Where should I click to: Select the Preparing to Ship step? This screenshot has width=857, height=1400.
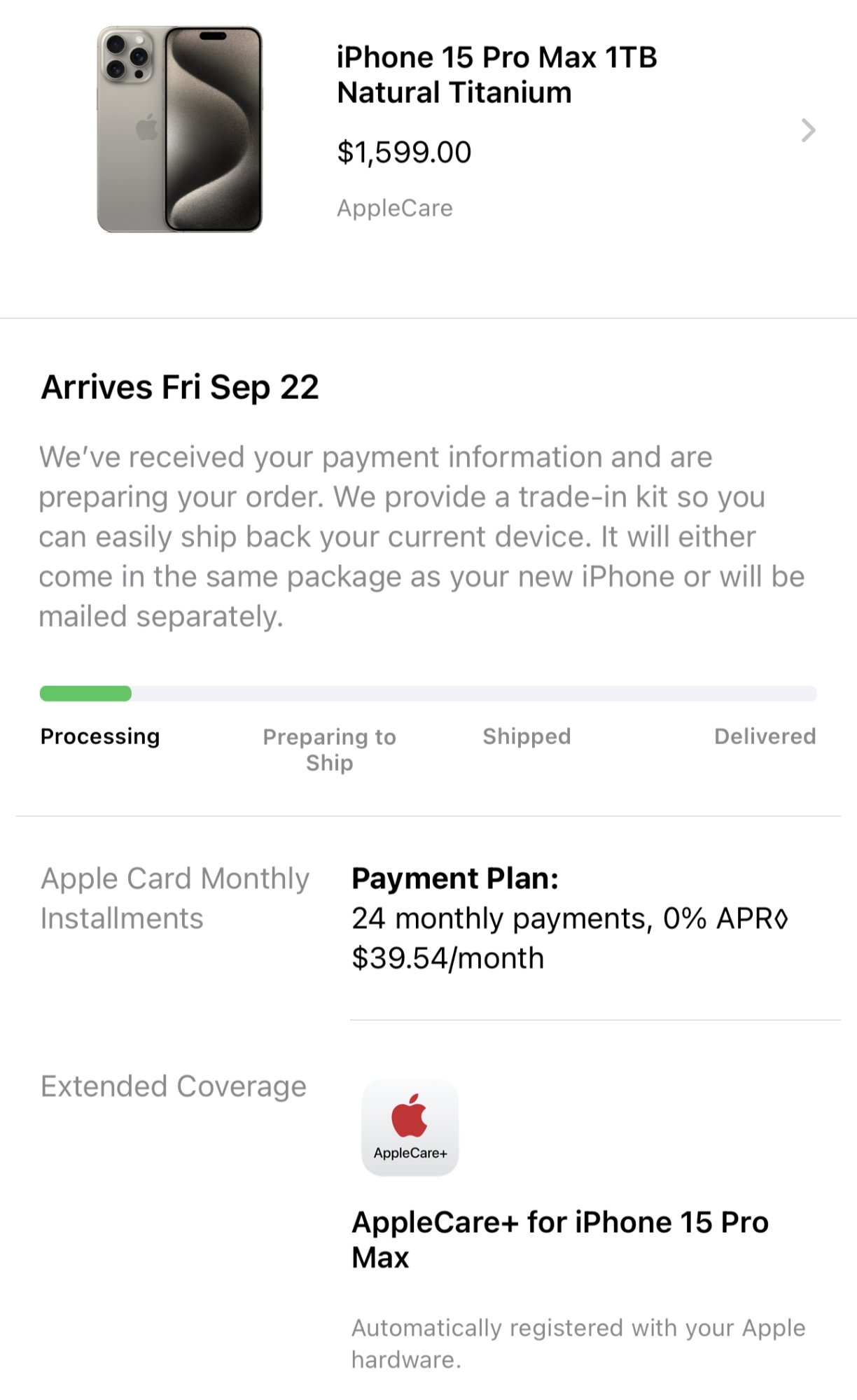(329, 749)
